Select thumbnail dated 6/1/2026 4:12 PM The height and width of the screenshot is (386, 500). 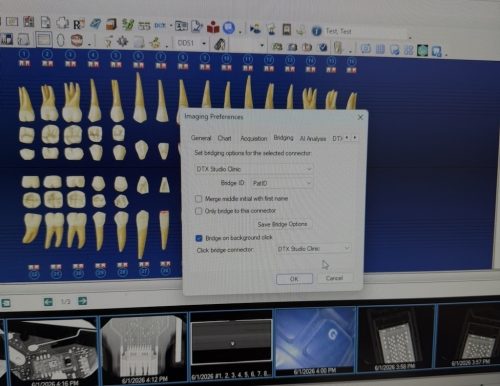pos(144,348)
